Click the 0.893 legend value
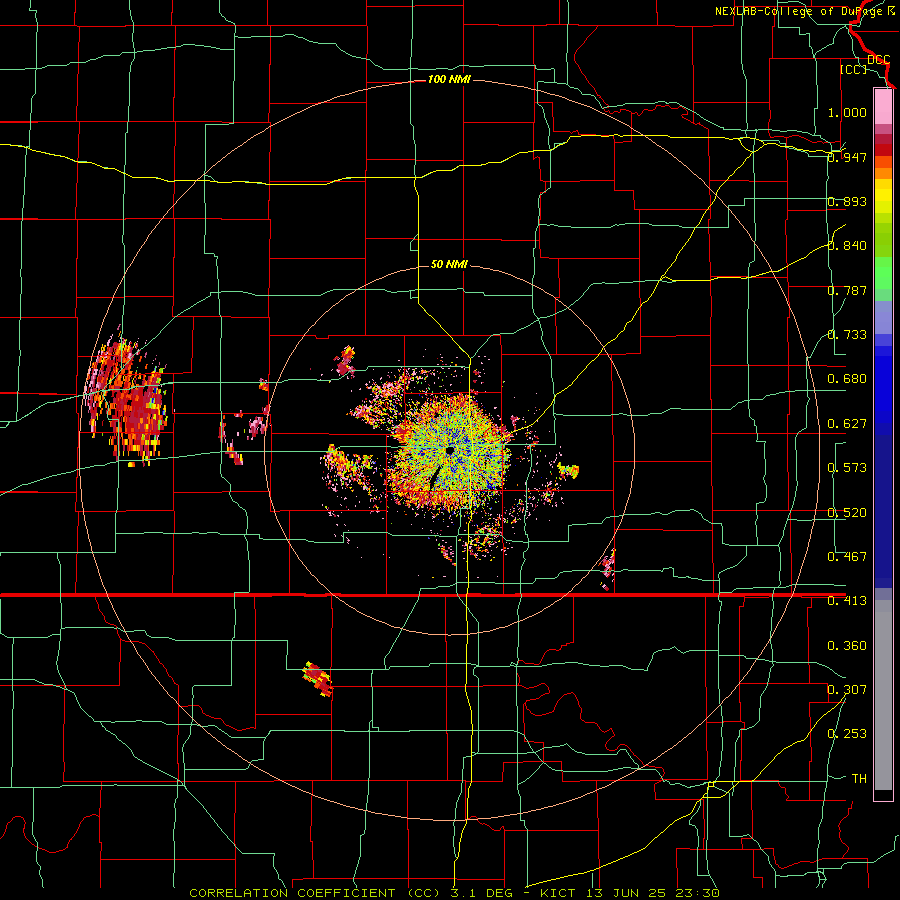Viewport: 900px width, 900px height. click(847, 201)
